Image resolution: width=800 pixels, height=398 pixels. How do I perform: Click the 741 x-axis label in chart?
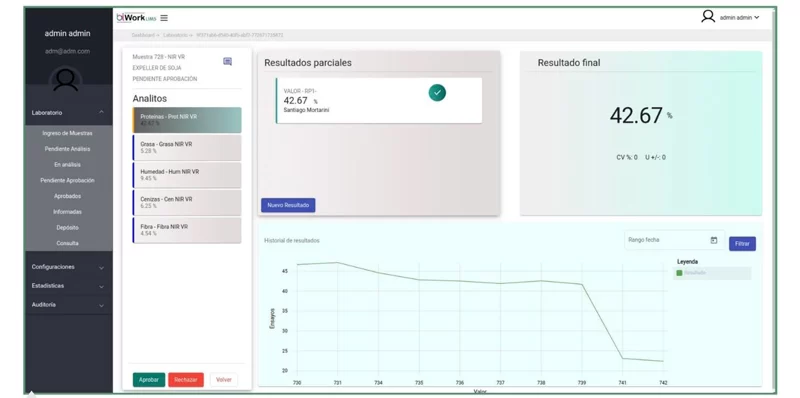pos(622,383)
